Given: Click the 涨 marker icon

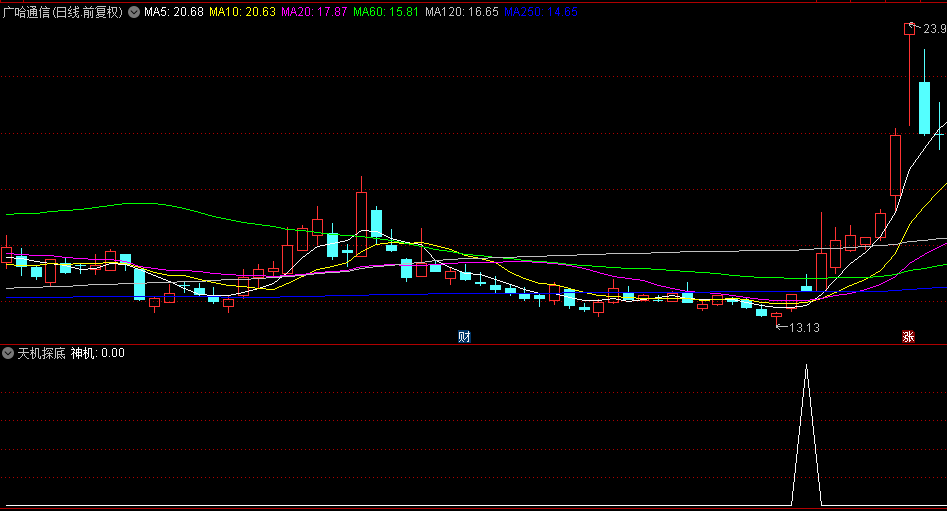Looking at the screenshot, I should click(x=908, y=336).
